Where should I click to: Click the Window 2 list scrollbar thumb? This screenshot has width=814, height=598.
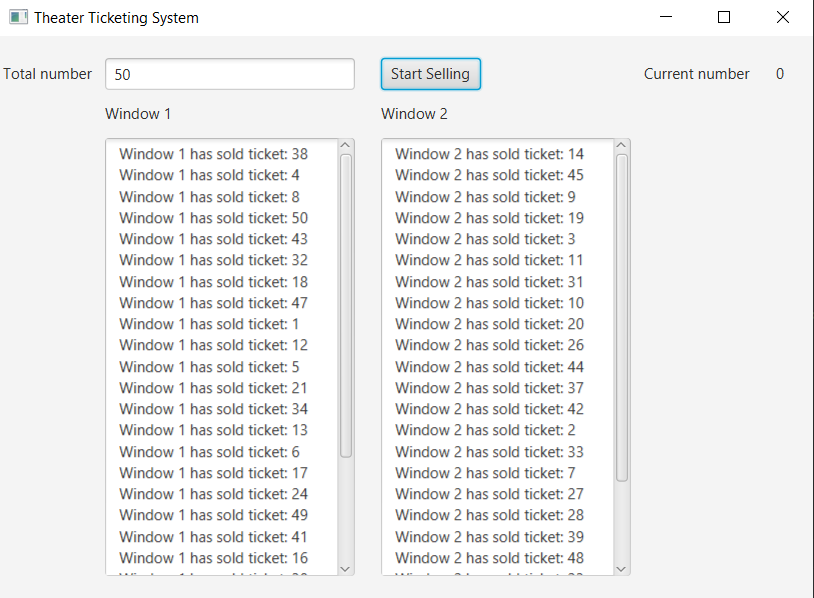tap(621, 318)
